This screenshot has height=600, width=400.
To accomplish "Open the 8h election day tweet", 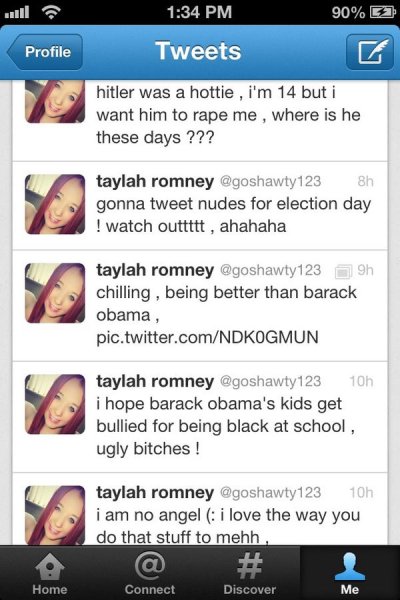I will (x=200, y=206).
